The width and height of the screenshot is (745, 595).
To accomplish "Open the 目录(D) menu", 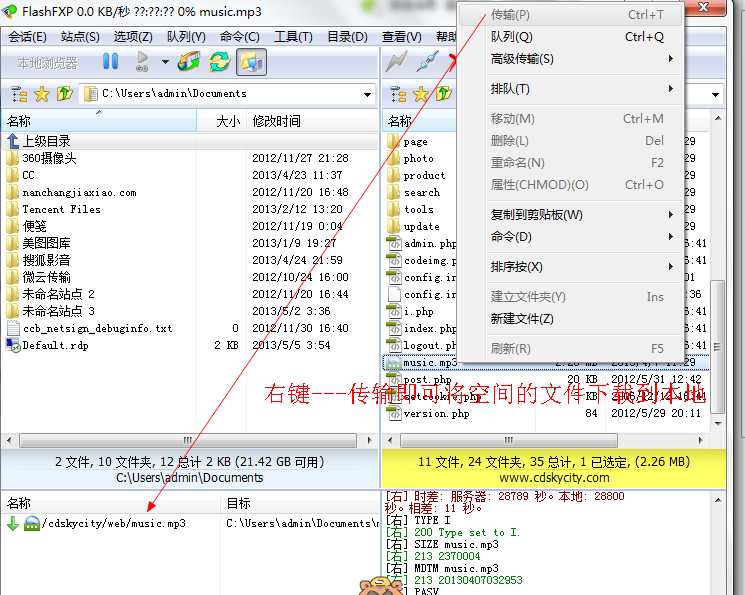I will pos(347,37).
